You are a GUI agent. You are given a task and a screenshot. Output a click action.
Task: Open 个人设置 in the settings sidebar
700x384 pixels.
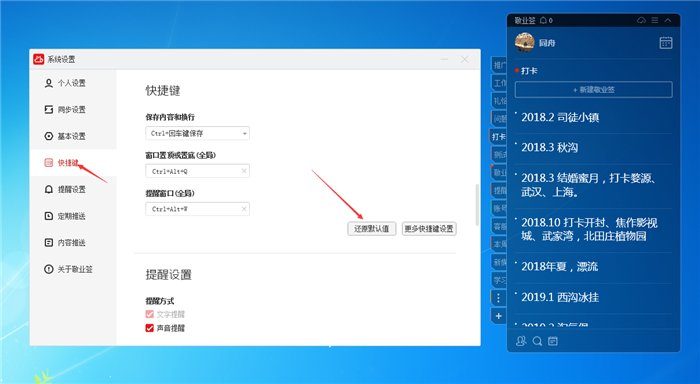[x=65, y=83]
